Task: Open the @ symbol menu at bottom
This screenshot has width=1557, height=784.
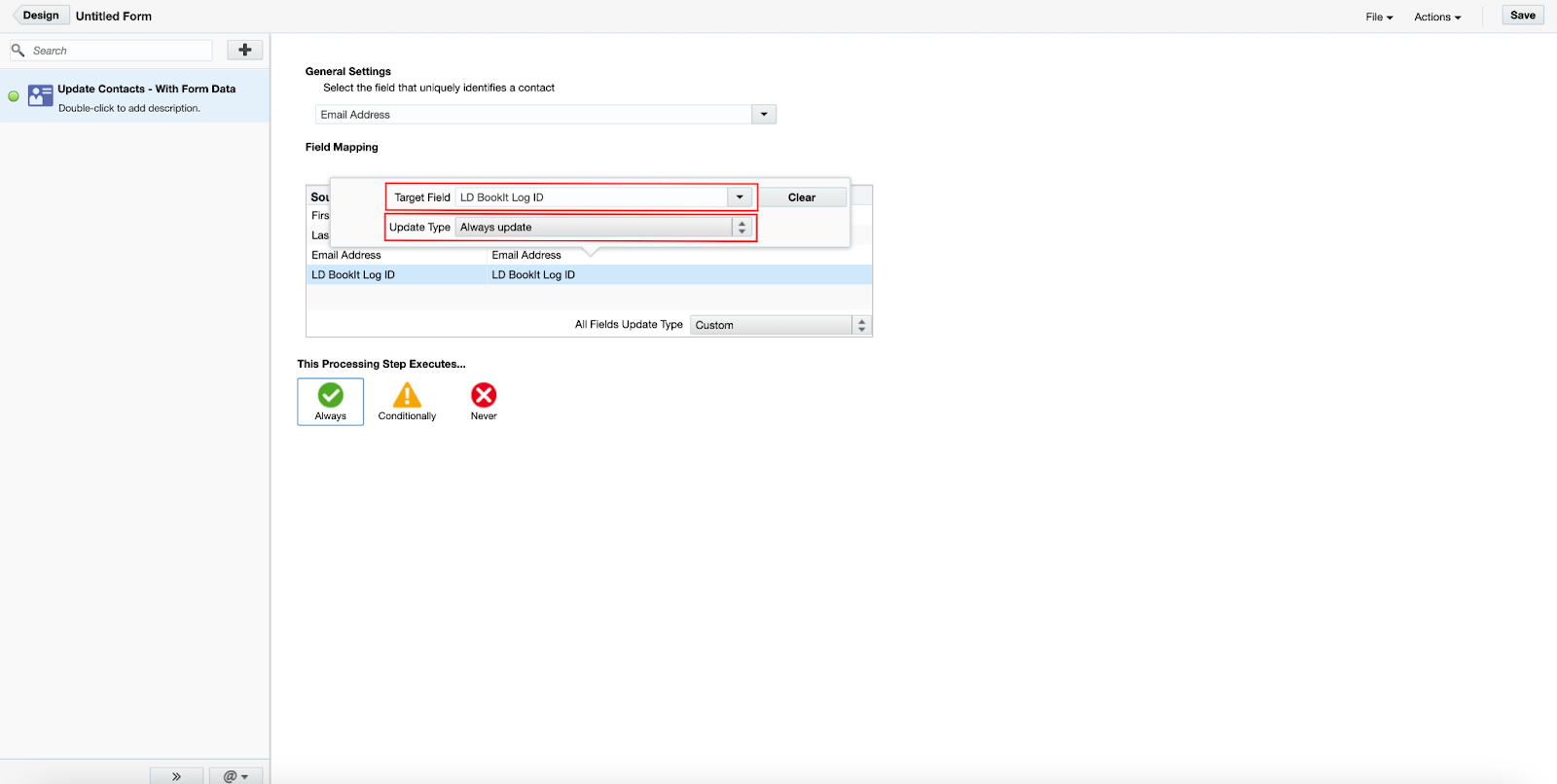Action: (x=235, y=776)
